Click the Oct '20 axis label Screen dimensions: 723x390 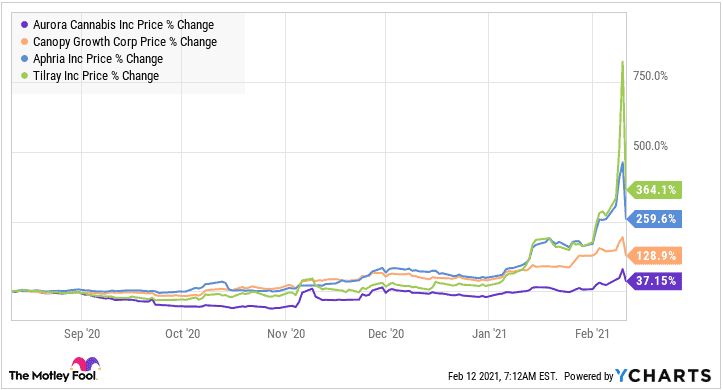[x=183, y=334]
